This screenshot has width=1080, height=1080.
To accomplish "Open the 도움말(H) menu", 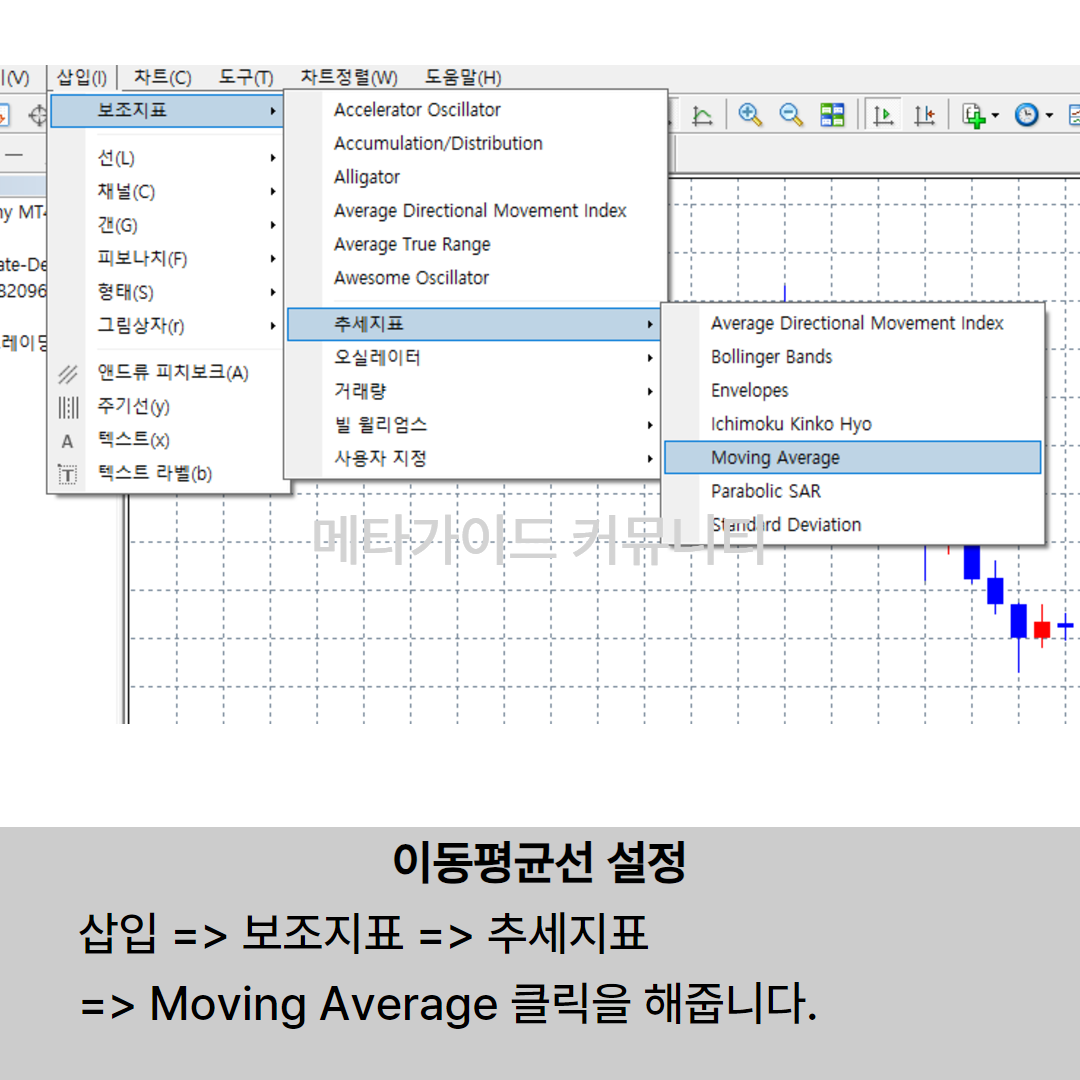I will [463, 78].
